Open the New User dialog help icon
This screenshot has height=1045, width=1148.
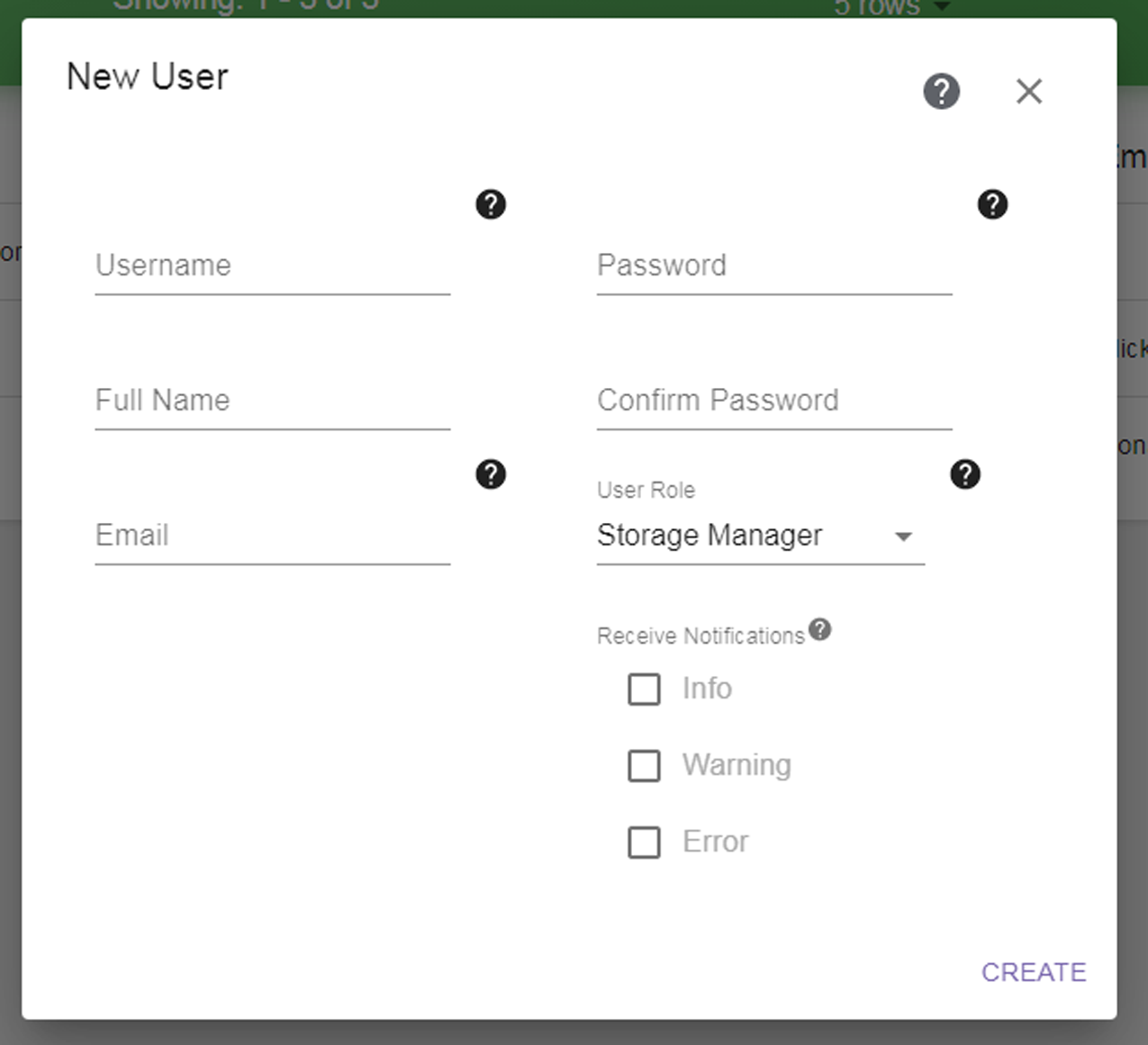(941, 91)
